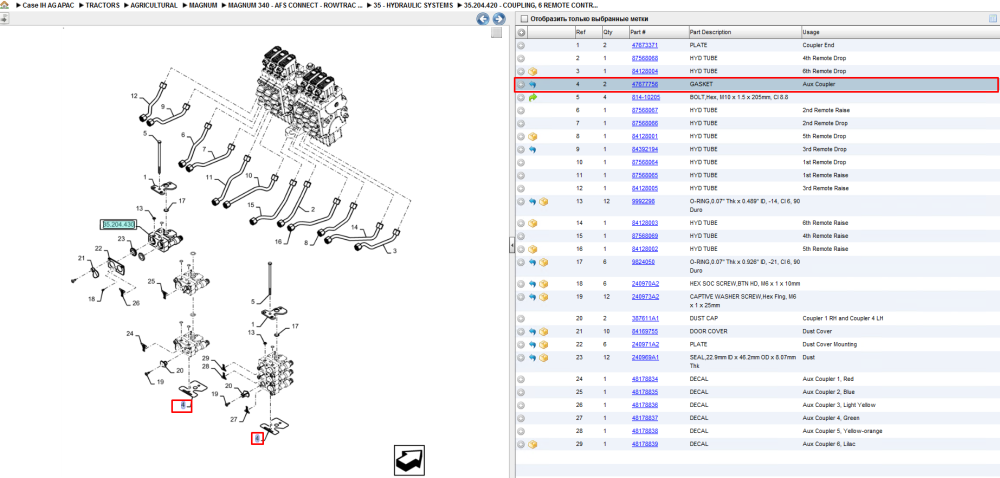The height and width of the screenshot is (478, 1000).
Task: Click box icon on 5th Remote Raise row
Action: [533, 249]
